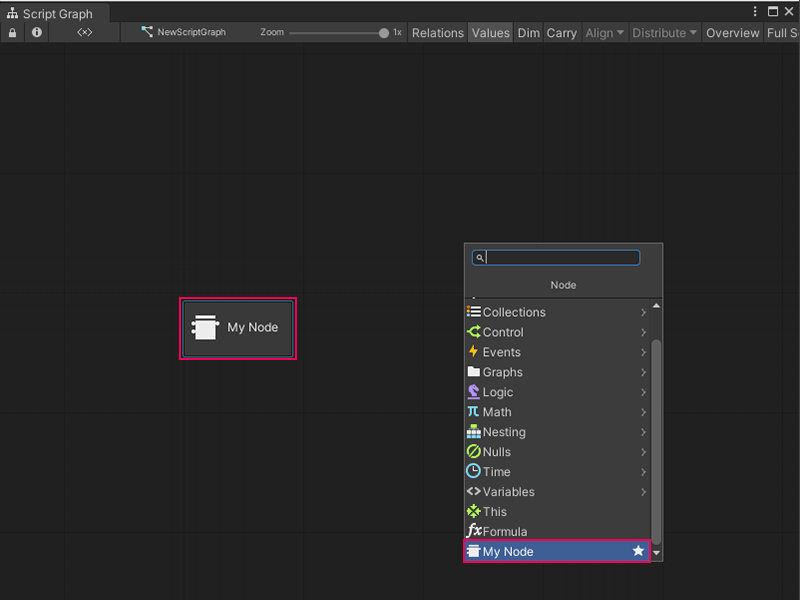Select the My Node block on the canvas
Screen dimensions: 800x600
[237, 328]
